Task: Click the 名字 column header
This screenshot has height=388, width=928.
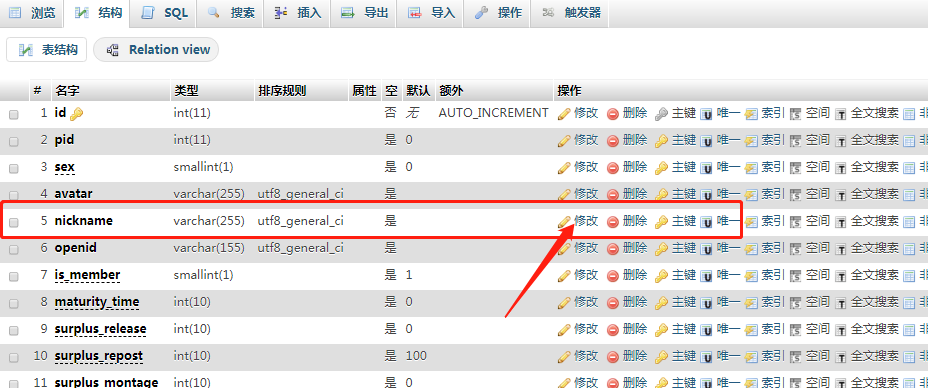Action: [x=67, y=90]
